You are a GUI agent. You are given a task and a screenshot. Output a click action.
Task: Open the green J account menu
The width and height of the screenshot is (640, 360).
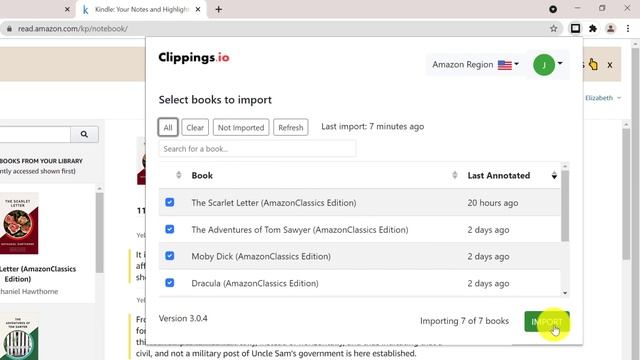pyautogui.click(x=548, y=64)
